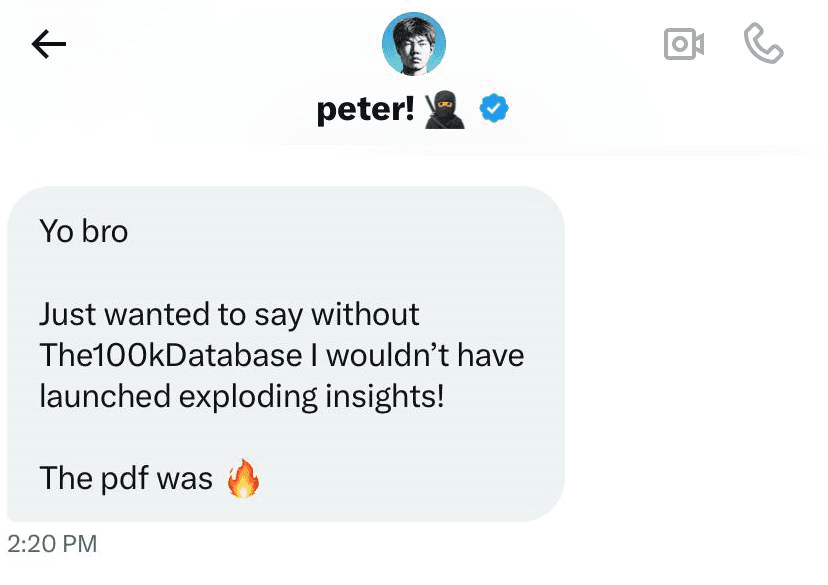Click the blue verified badge
The width and height of the screenshot is (828, 585).
494,109
